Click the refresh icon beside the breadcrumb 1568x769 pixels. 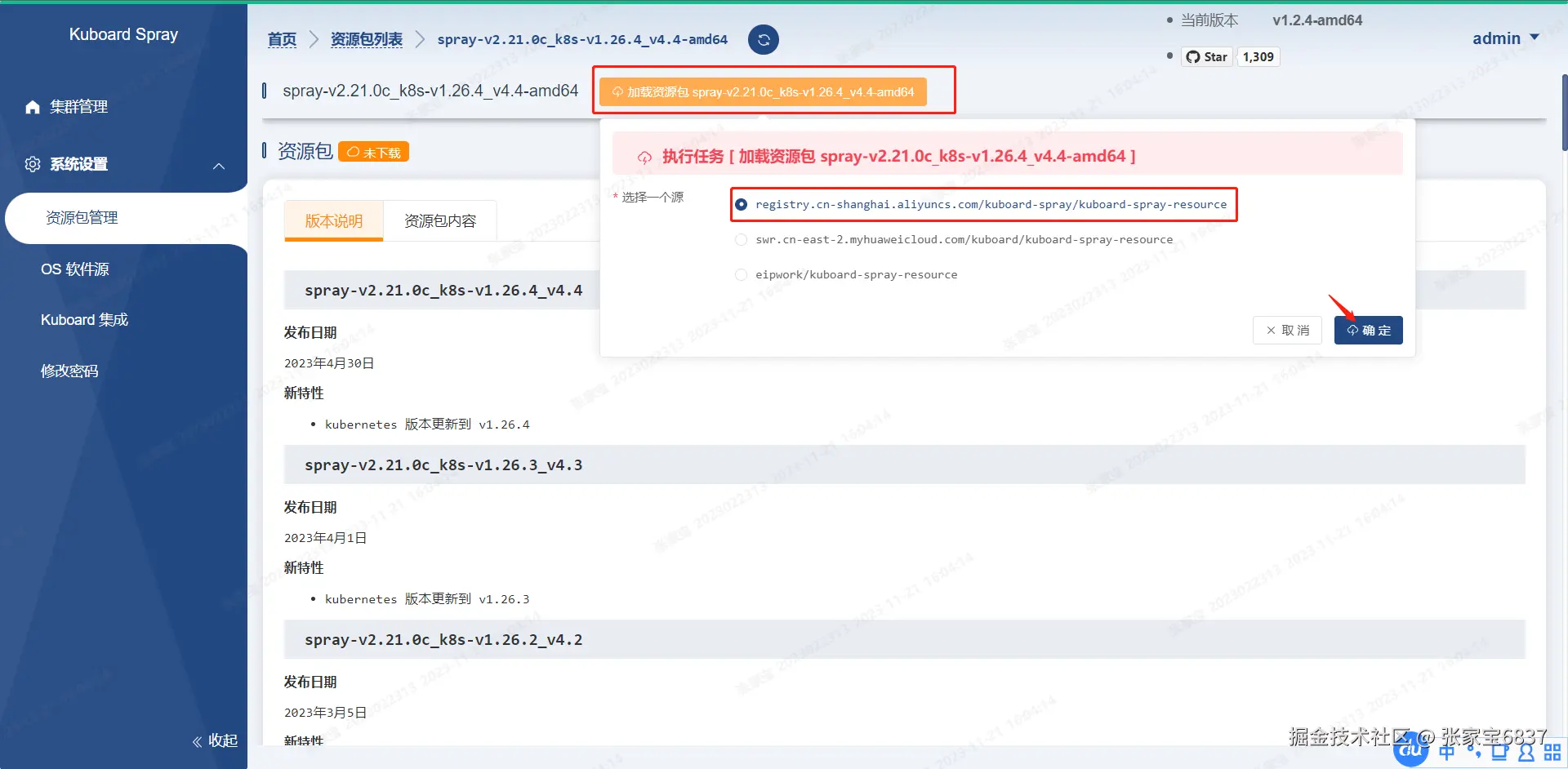point(763,39)
